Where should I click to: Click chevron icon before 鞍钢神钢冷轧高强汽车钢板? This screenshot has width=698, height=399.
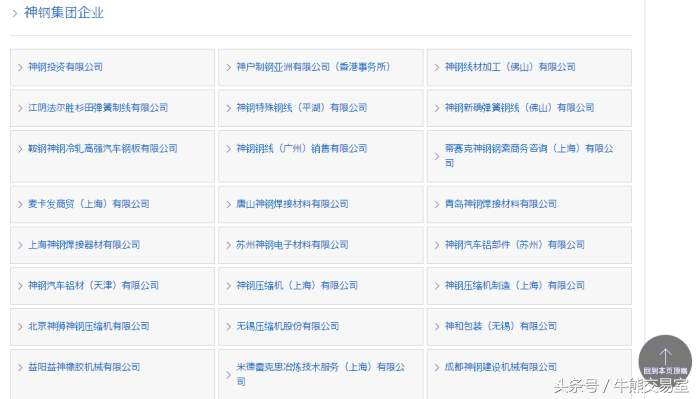pos(20,149)
